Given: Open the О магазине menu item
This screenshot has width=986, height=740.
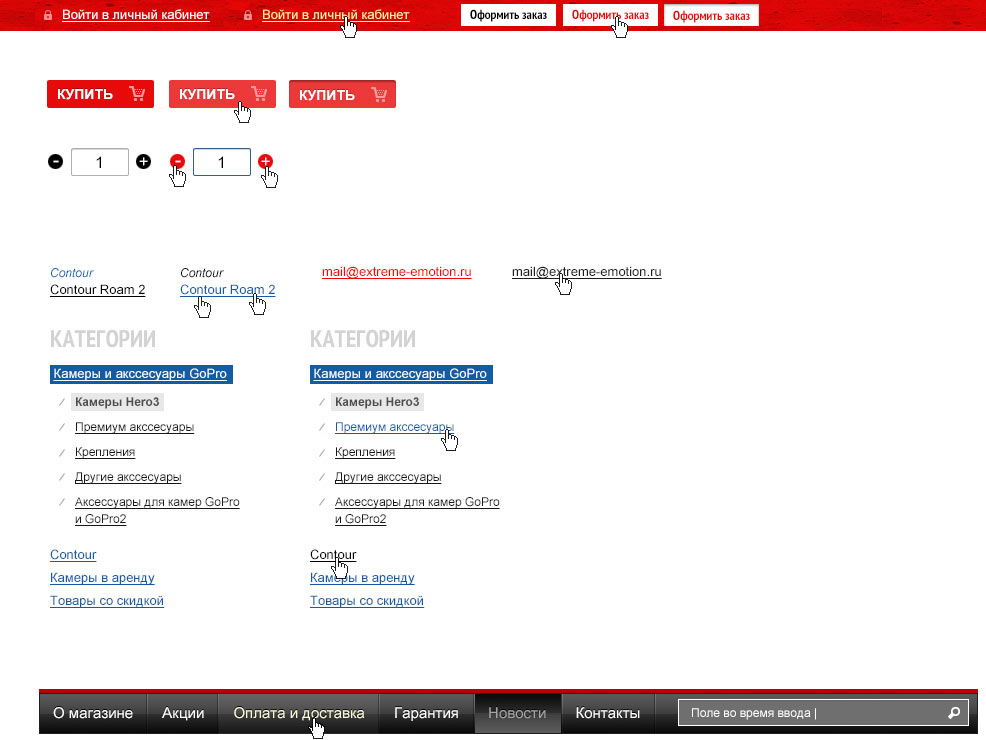Looking at the screenshot, I should click(x=93, y=713).
